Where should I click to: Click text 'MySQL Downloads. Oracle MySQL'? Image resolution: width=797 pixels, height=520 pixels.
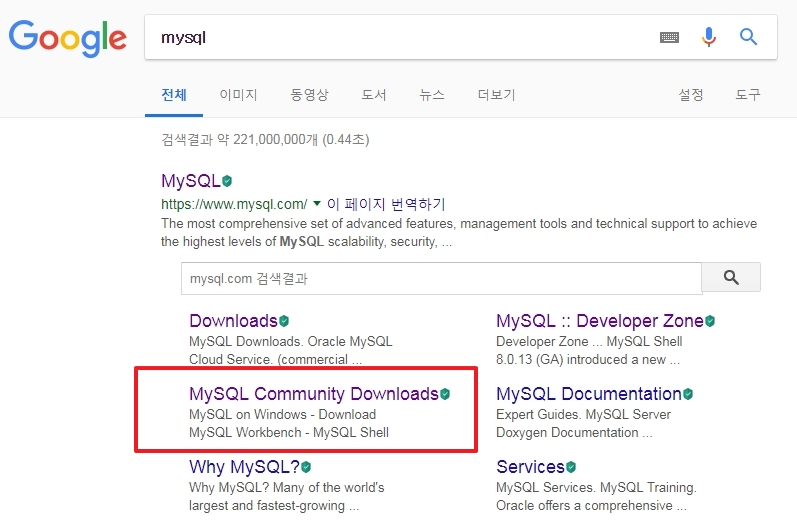click(x=291, y=341)
